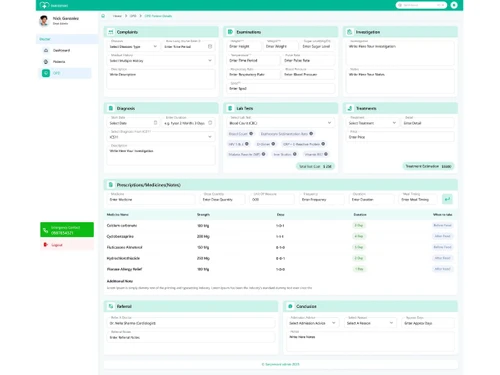The height and width of the screenshot is (375, 500).
Task: Click the OPD breadcrumb link
Action: [133, 16]
